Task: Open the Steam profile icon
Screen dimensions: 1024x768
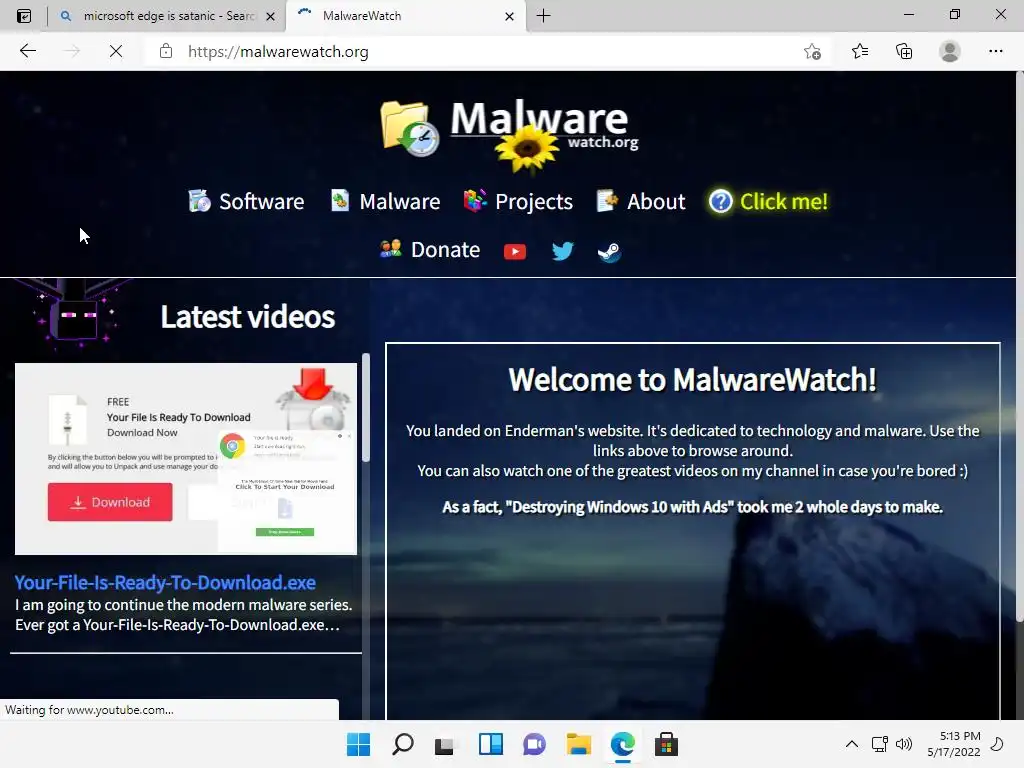Action: [609, 251]
